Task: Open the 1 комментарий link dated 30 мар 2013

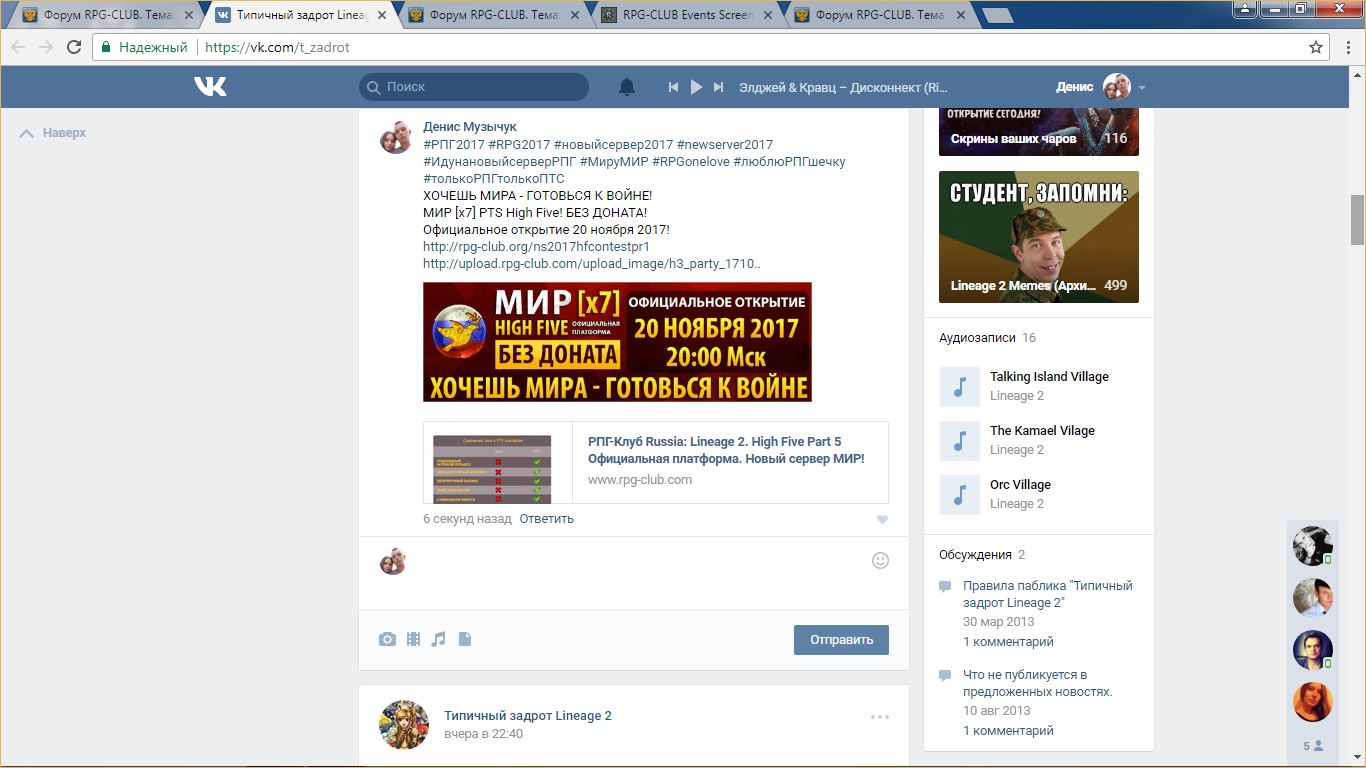Action: tap(1008, 642)
